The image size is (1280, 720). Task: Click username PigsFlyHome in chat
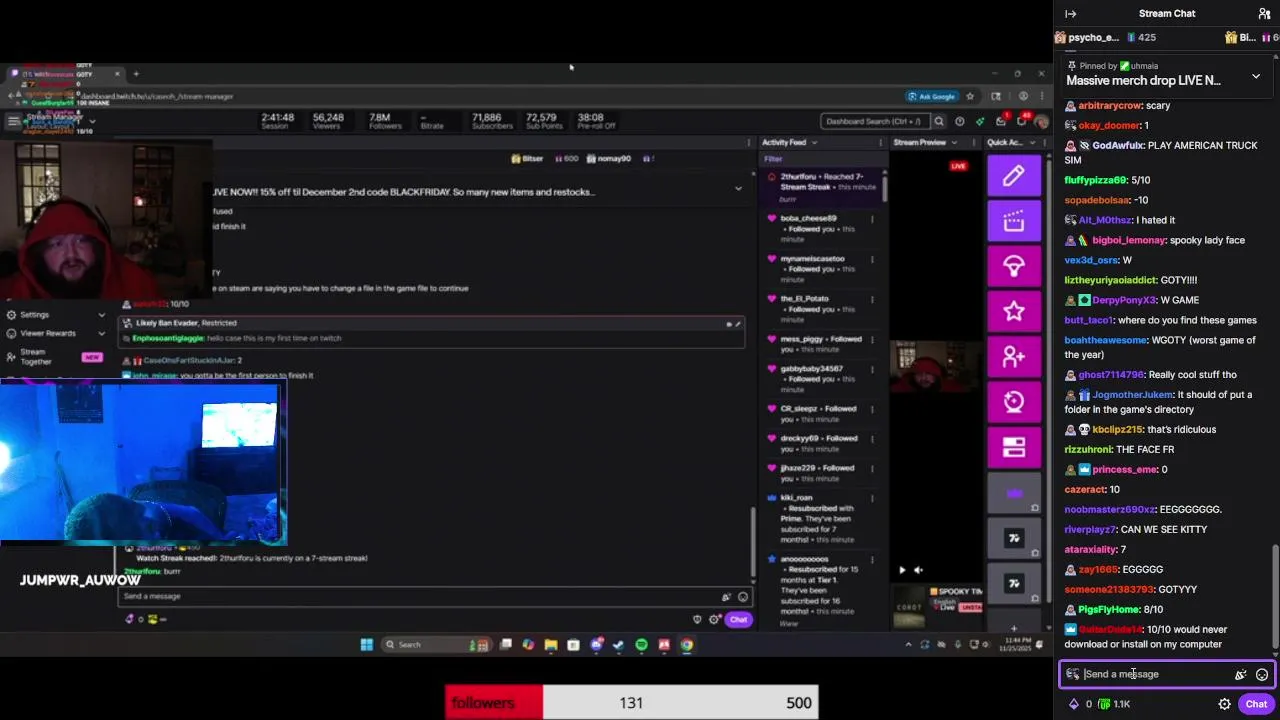tap(1110, 609)
